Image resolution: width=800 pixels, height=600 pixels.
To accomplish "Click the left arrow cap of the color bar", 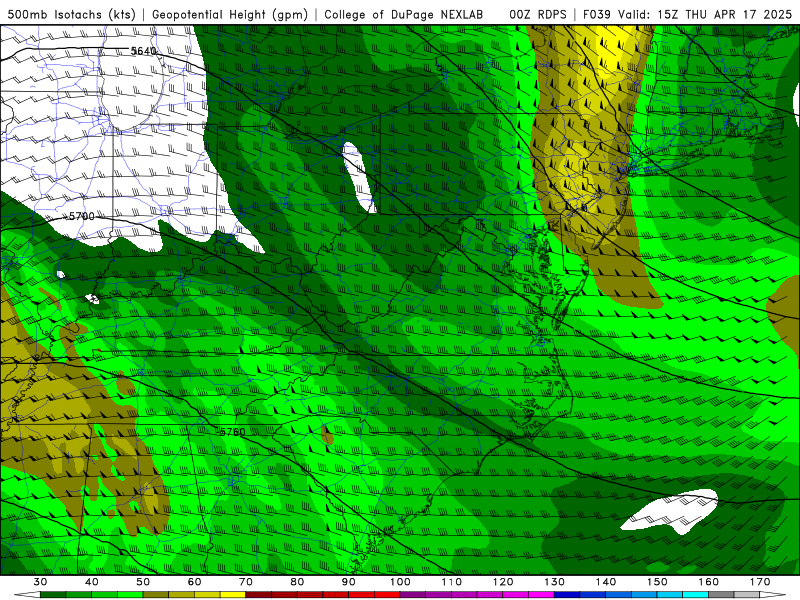I will point(27,595).
